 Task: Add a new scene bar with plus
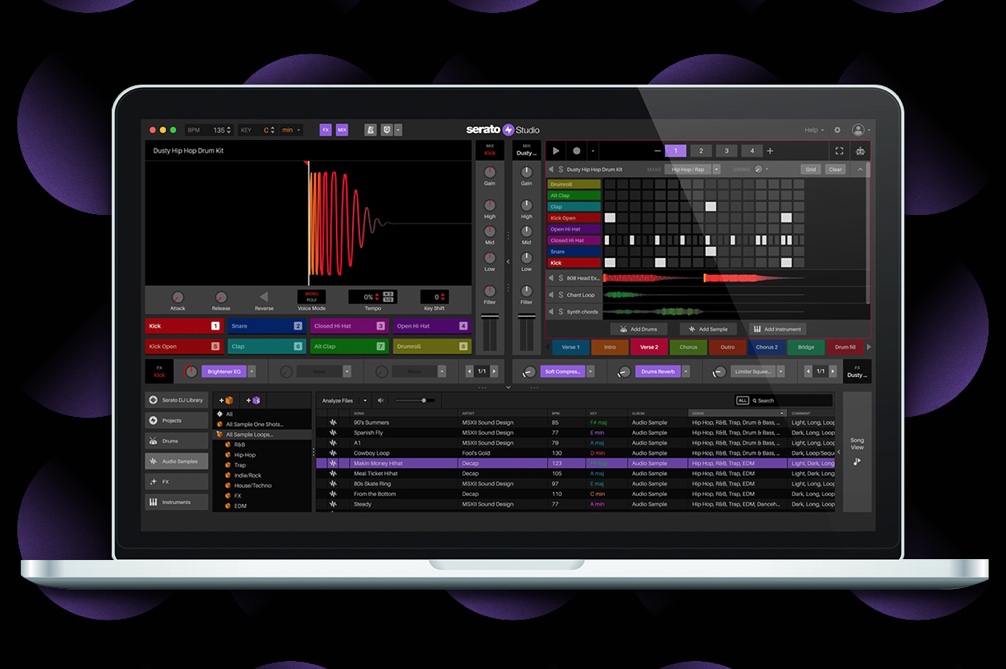[770, 151]
